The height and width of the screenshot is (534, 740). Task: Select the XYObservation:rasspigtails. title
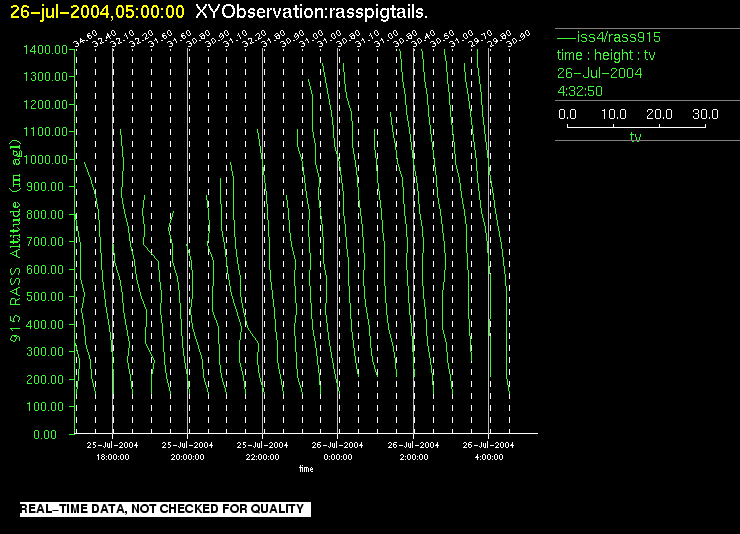311,12
